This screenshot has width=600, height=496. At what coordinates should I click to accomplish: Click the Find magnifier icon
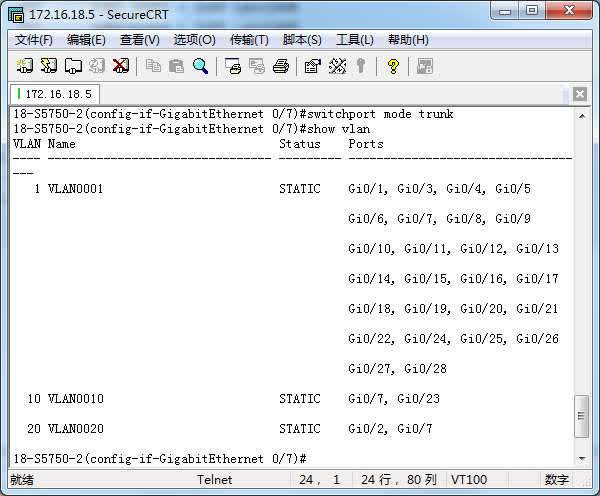(201, 66)
